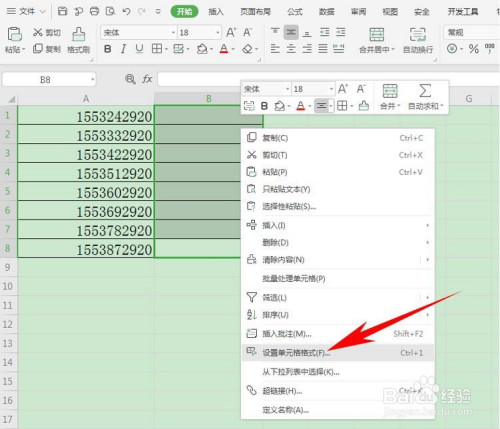Click the fx insert function icon
The width and height of the screenshot is (500, 429).
[x=147, y=79]
